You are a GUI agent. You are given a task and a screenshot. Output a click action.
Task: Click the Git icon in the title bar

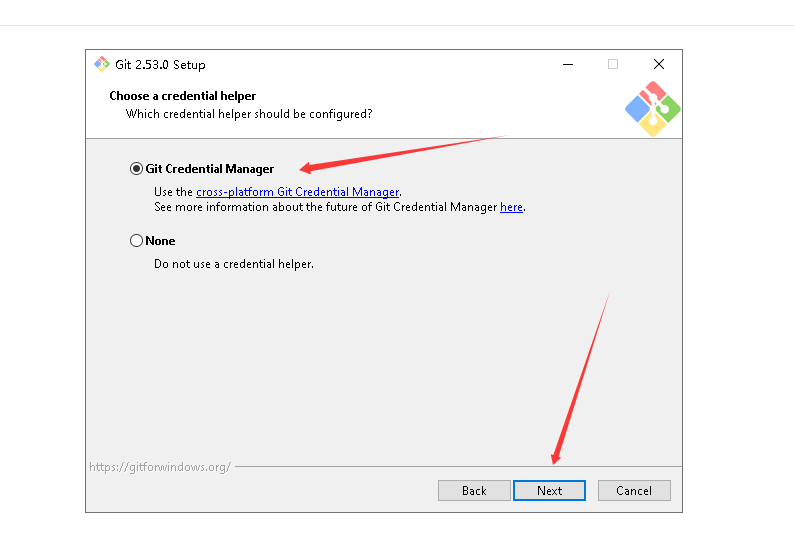tap(102, 64)
